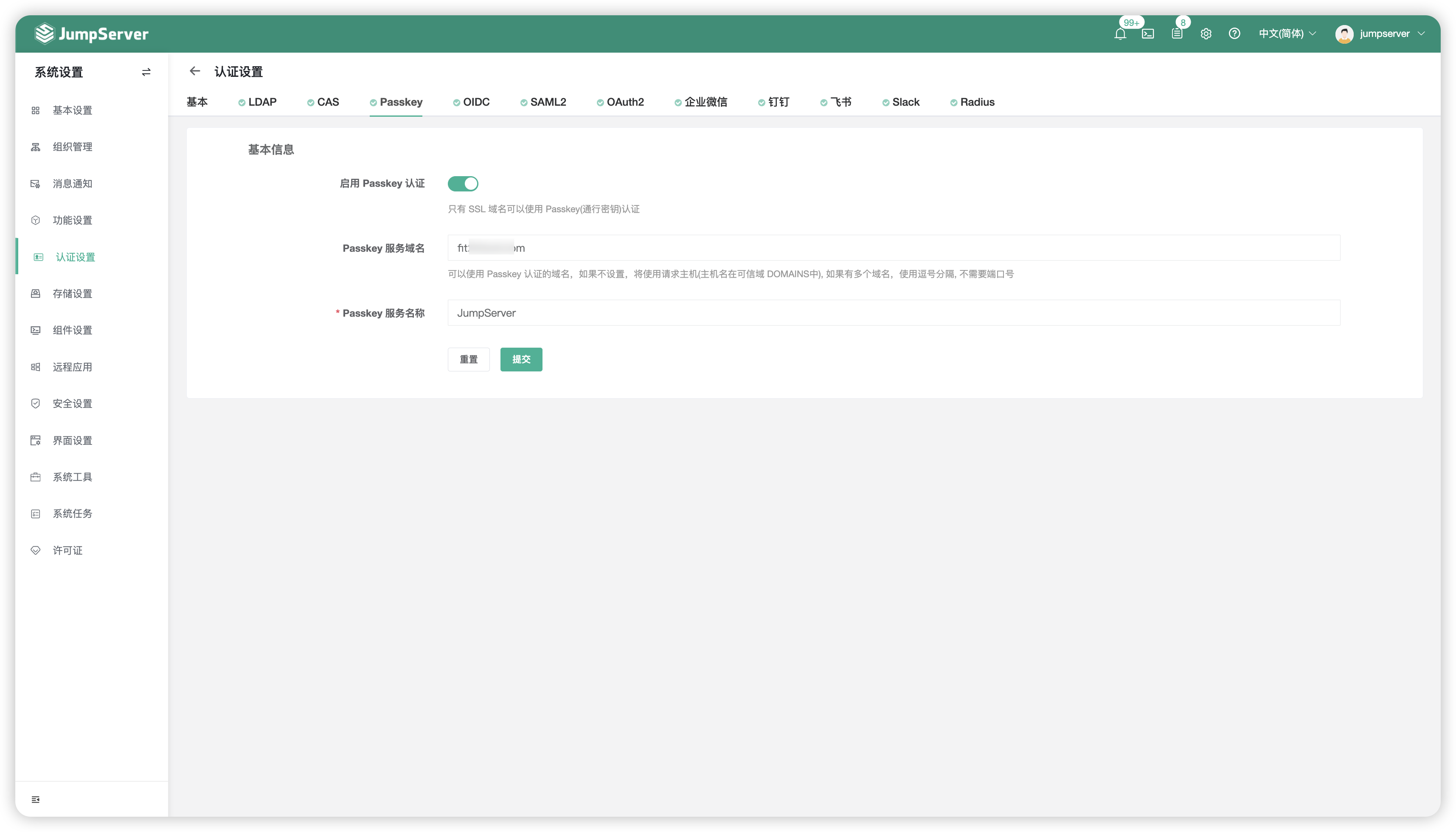Switch to the DingTalk (钉钉) tab
This screenshot has width=1456, height=832.
click(x=773, y=102)
